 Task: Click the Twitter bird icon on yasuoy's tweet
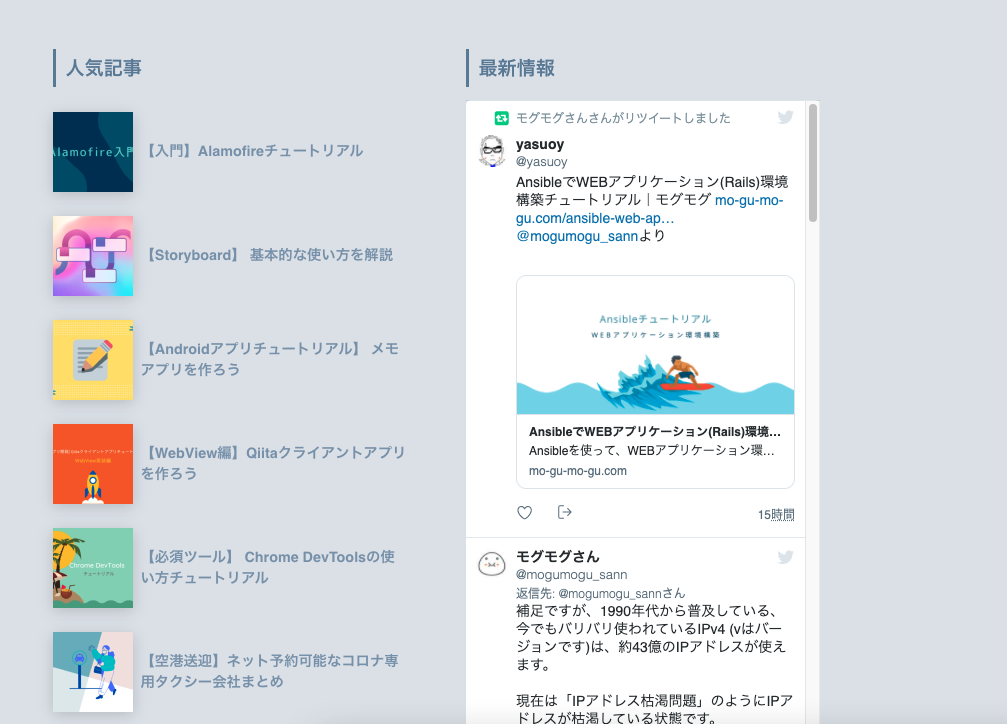785,117
